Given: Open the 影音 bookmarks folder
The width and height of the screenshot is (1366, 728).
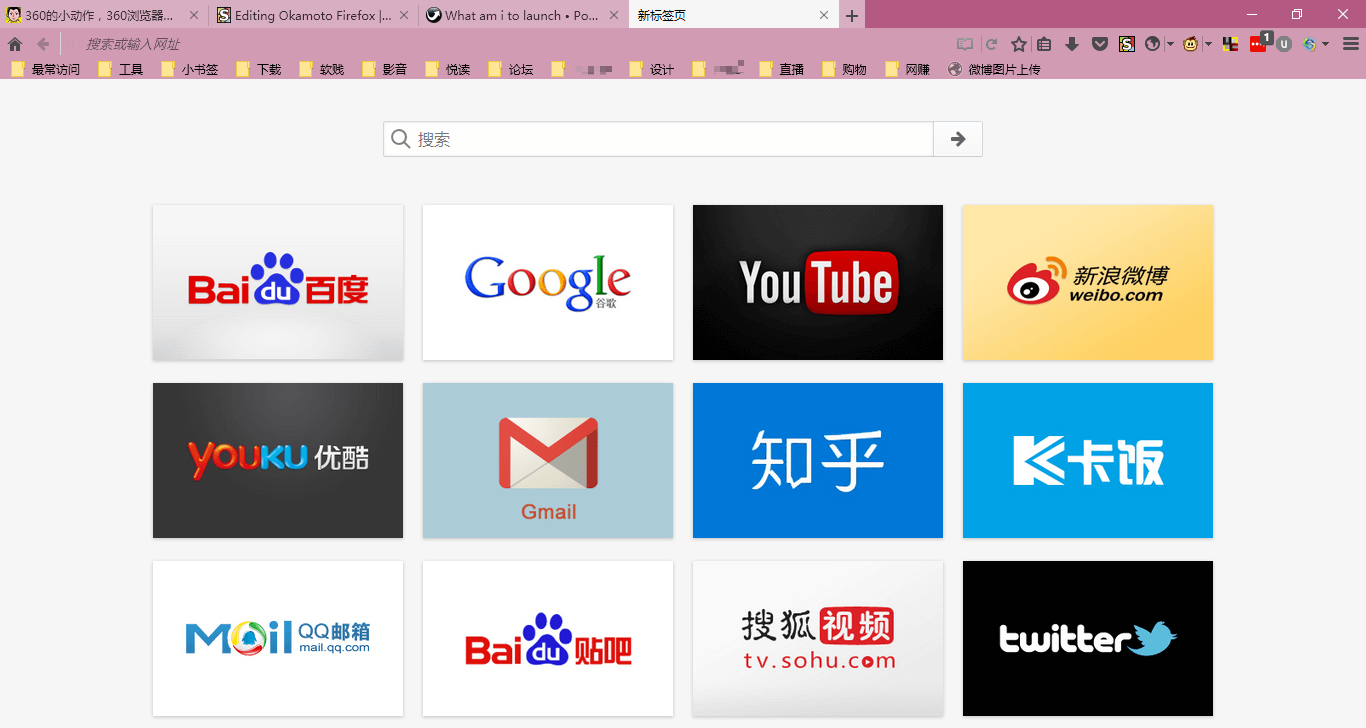Looking at the screenshot, I should point(385,69).
